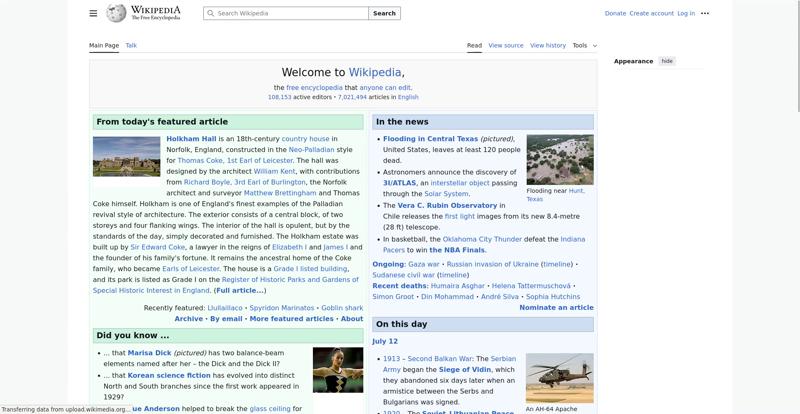This screenshot has height=414, width=800.
Task: Open the Hunt, Texas caption link
Action: (x=556, y=195)
